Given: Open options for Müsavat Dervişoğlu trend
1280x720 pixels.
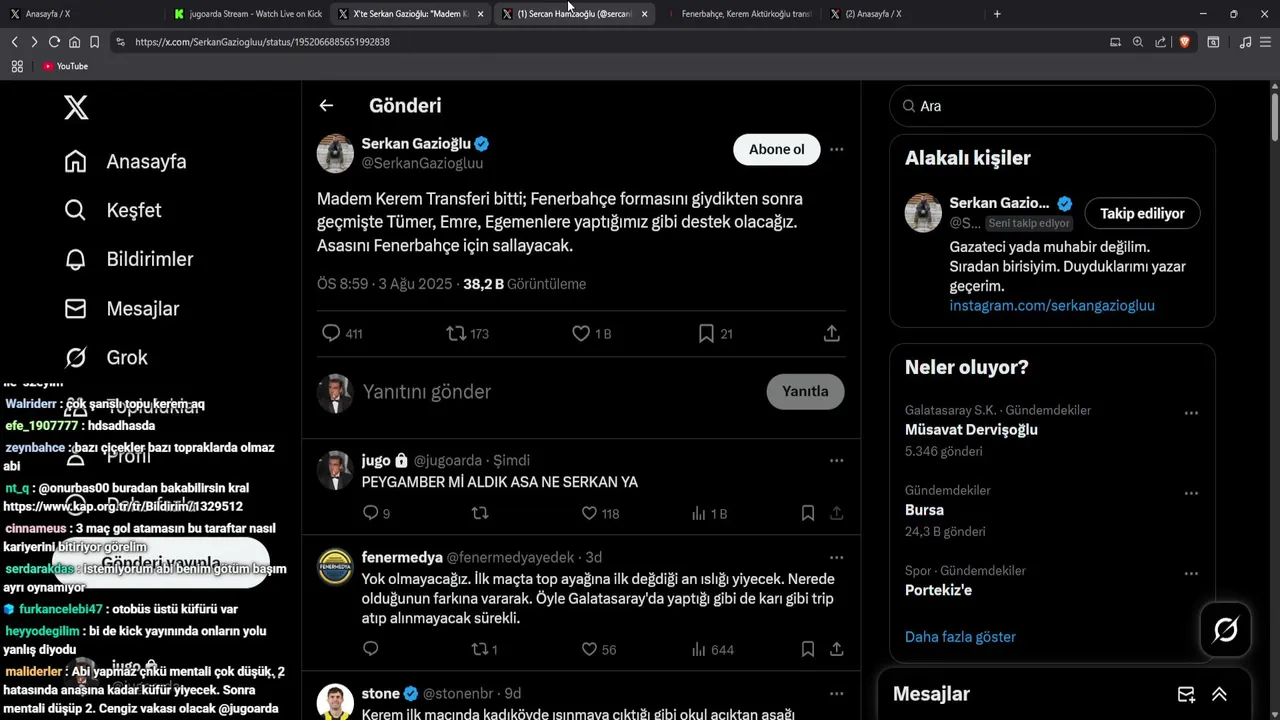Looking at the screenshot, I should click(x=1191, y=413).
